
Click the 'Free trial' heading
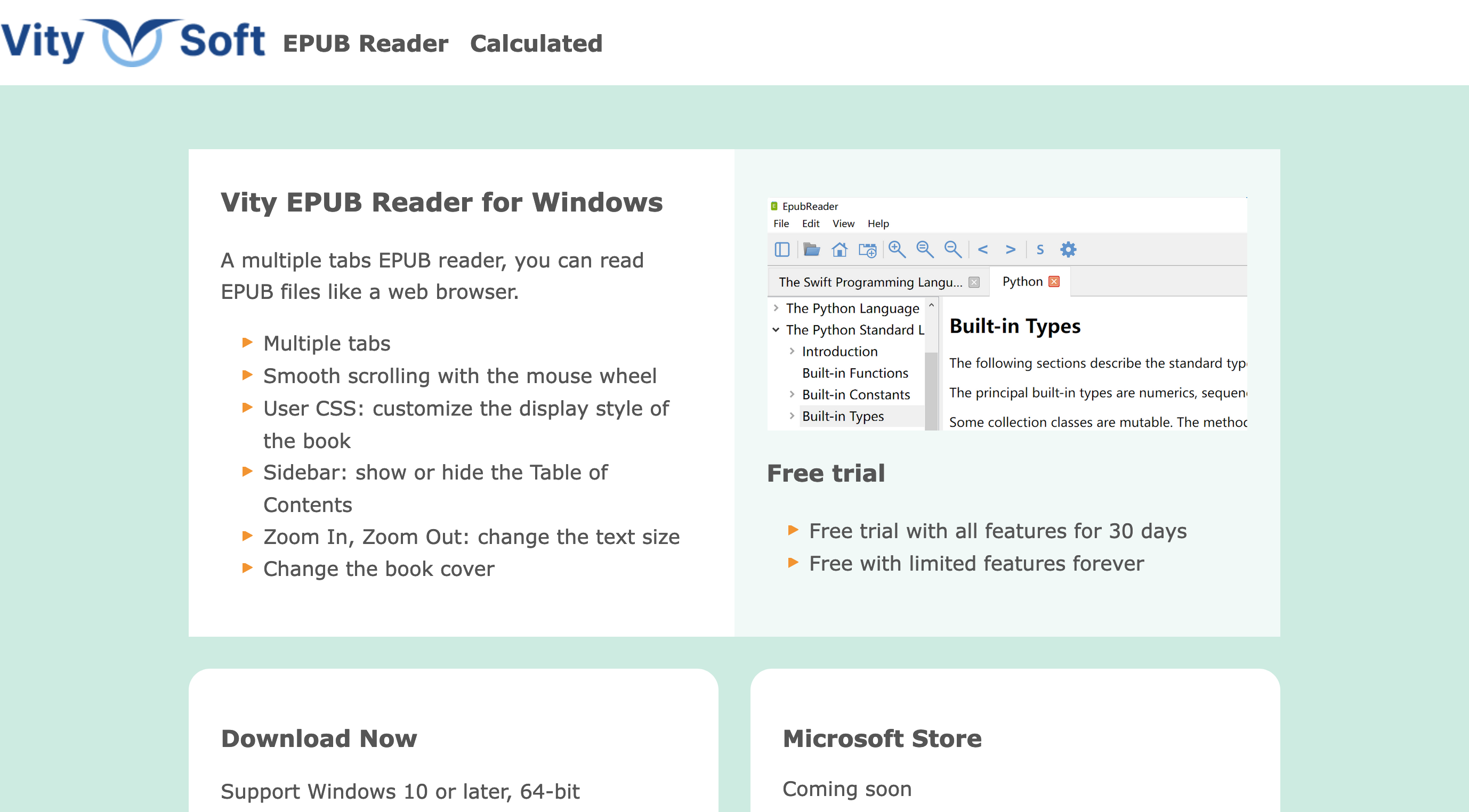pos(826,473)
